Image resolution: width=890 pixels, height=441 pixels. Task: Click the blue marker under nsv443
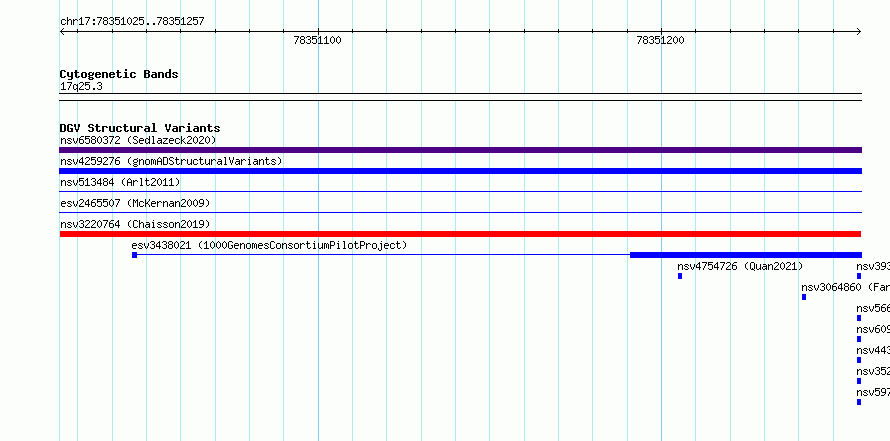859,360
